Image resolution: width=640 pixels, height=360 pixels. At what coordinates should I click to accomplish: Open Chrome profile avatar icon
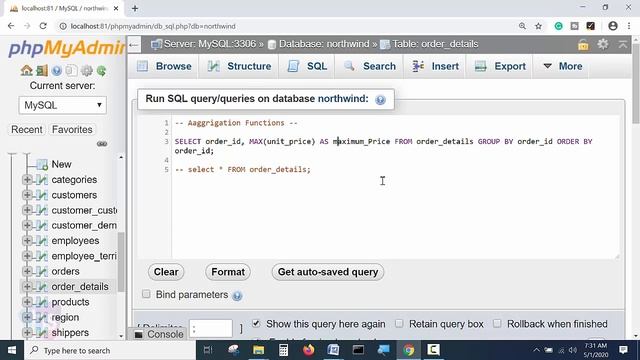pyautogui.click(x=613, y=26)
